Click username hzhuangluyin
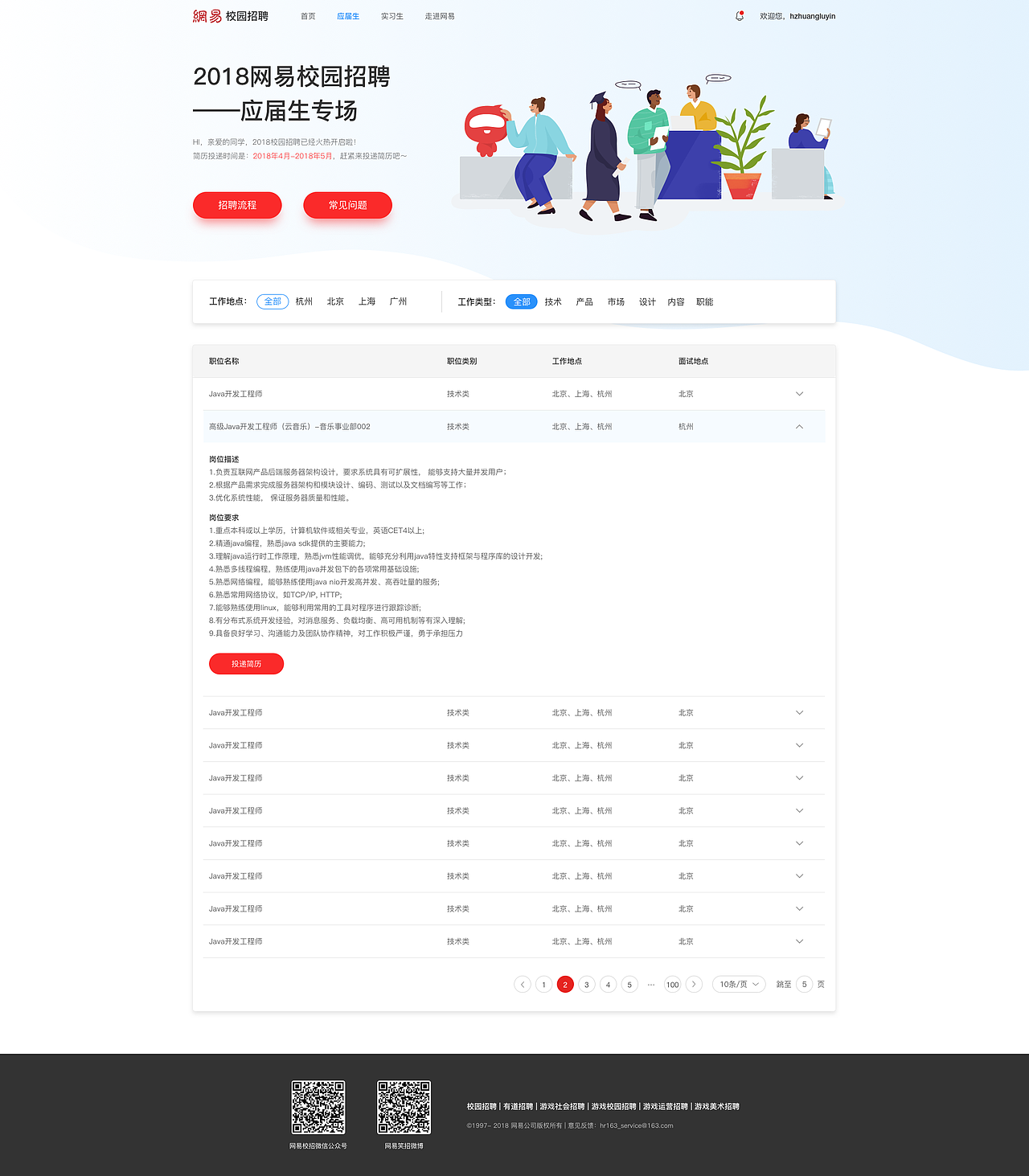This screenshot has height=1176, width=1029. point(813,16)
